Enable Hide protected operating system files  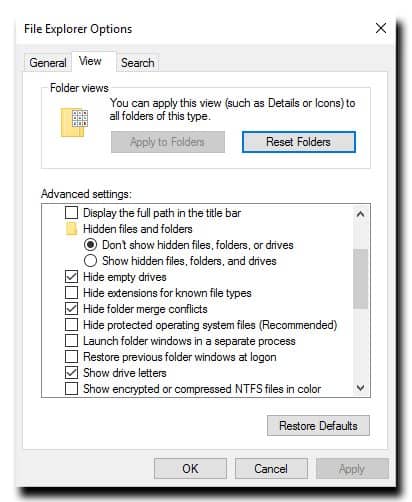(71, 325)
